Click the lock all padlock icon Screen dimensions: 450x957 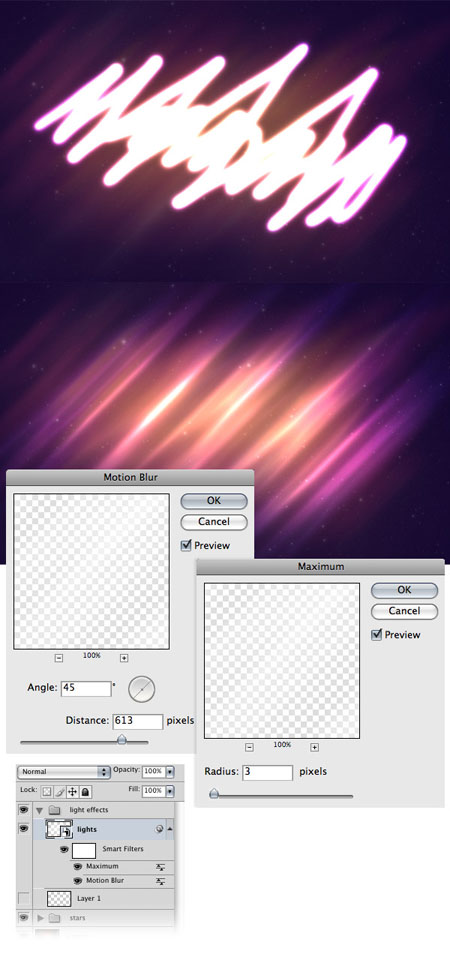85,791
